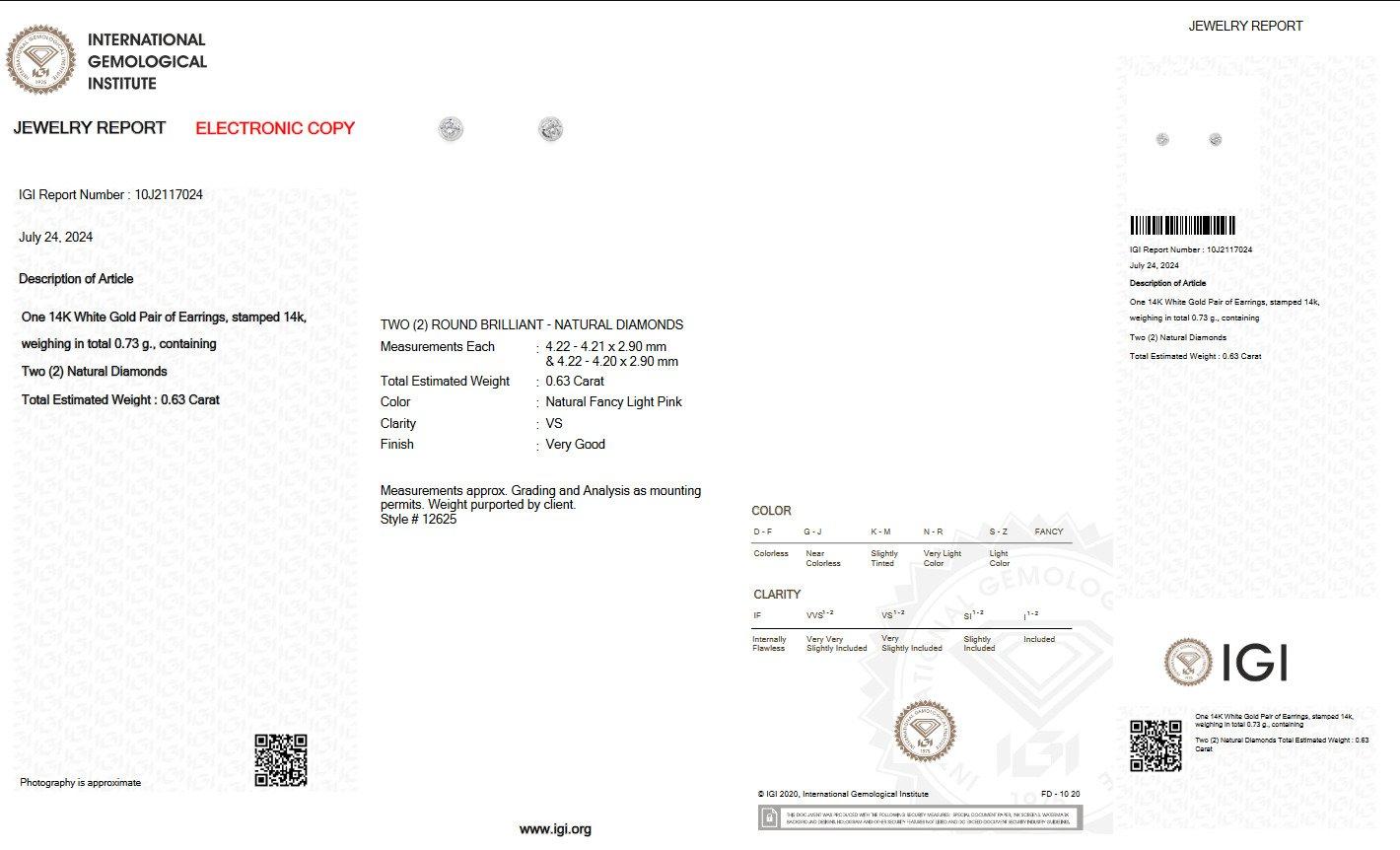This screenshot has width=1400, height=850.
Task: Click the S - Z color scale grade
Action: point(998,531)
